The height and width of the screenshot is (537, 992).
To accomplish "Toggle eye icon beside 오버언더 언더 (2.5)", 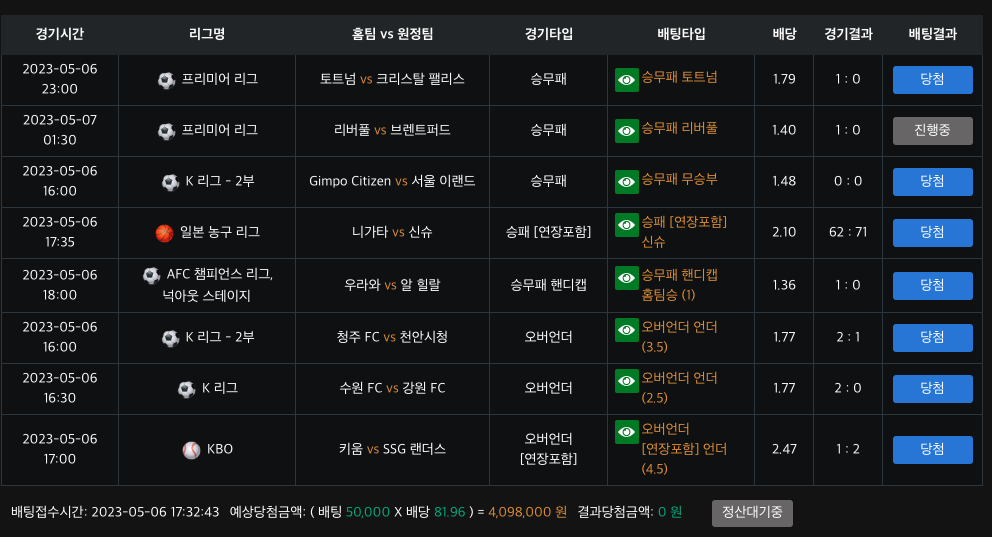I will [x=627, y=381].
